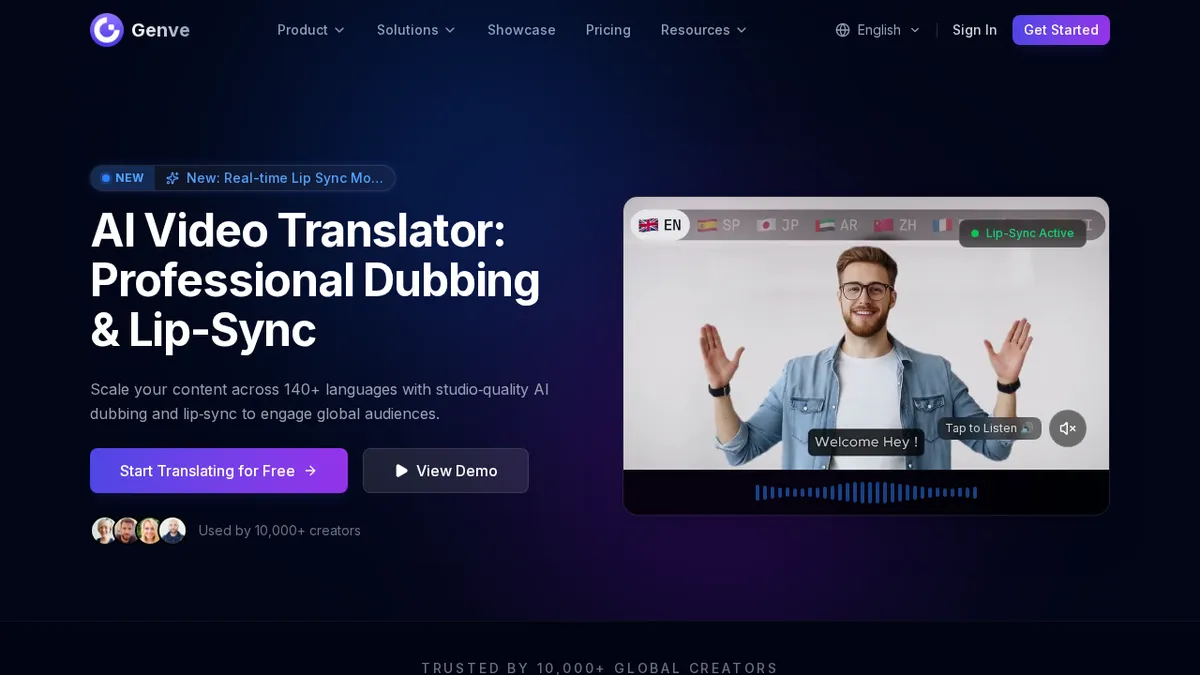Image resolution: width=1200 pixels, height=675 pixels.
Task: Select the UK flag for English
Action: [x=648, y=225]
